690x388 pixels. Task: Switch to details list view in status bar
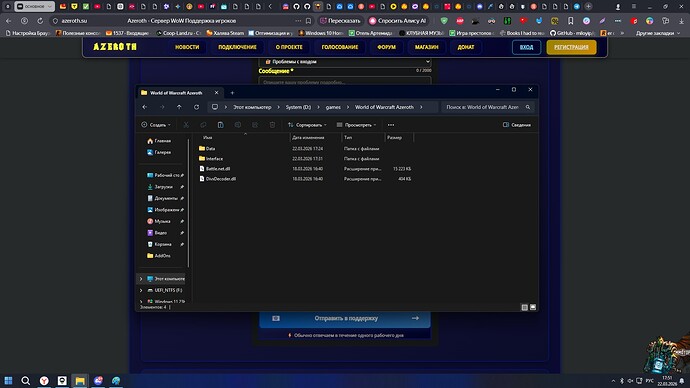[525, 307]
